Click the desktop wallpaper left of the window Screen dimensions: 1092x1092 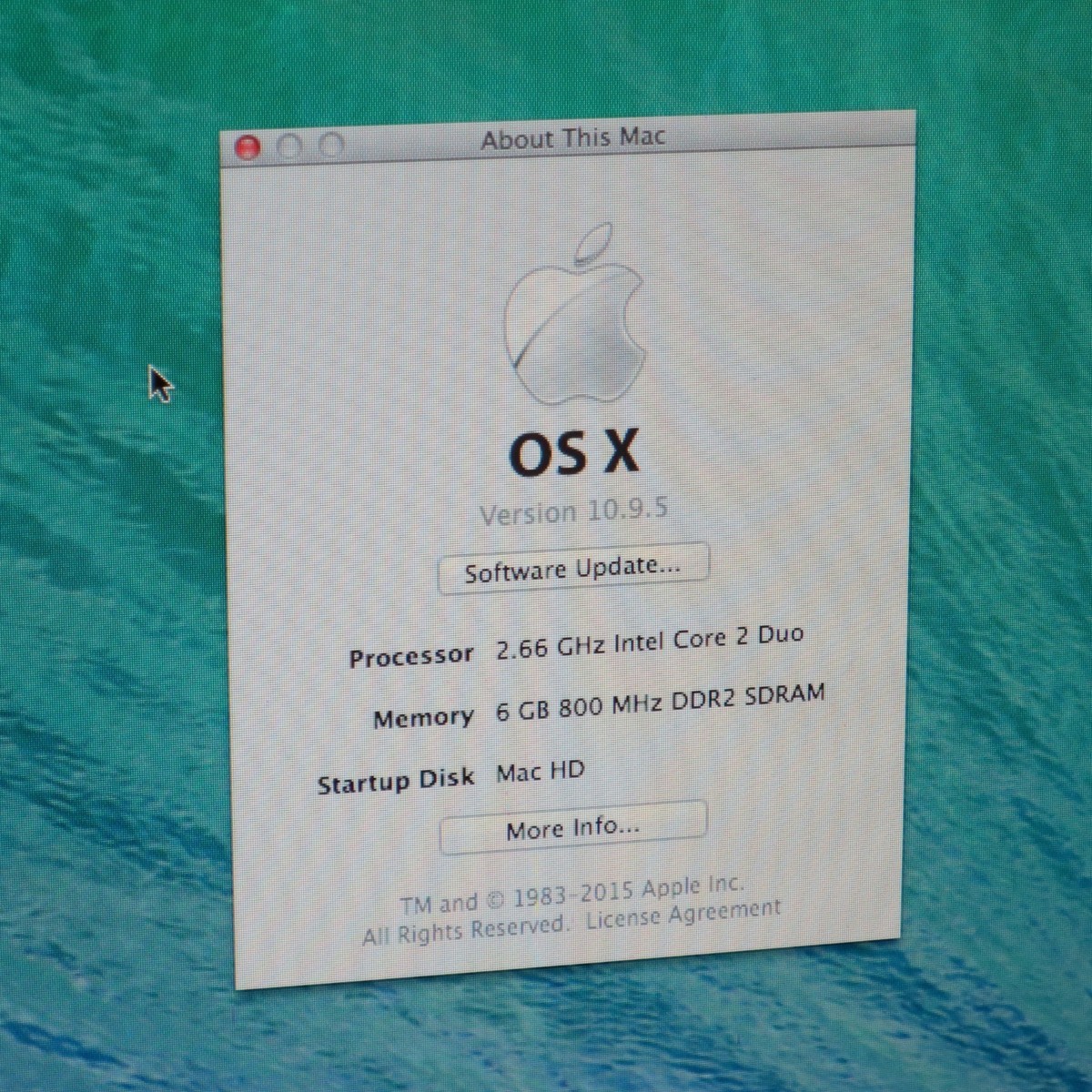(x=109, y=591)
